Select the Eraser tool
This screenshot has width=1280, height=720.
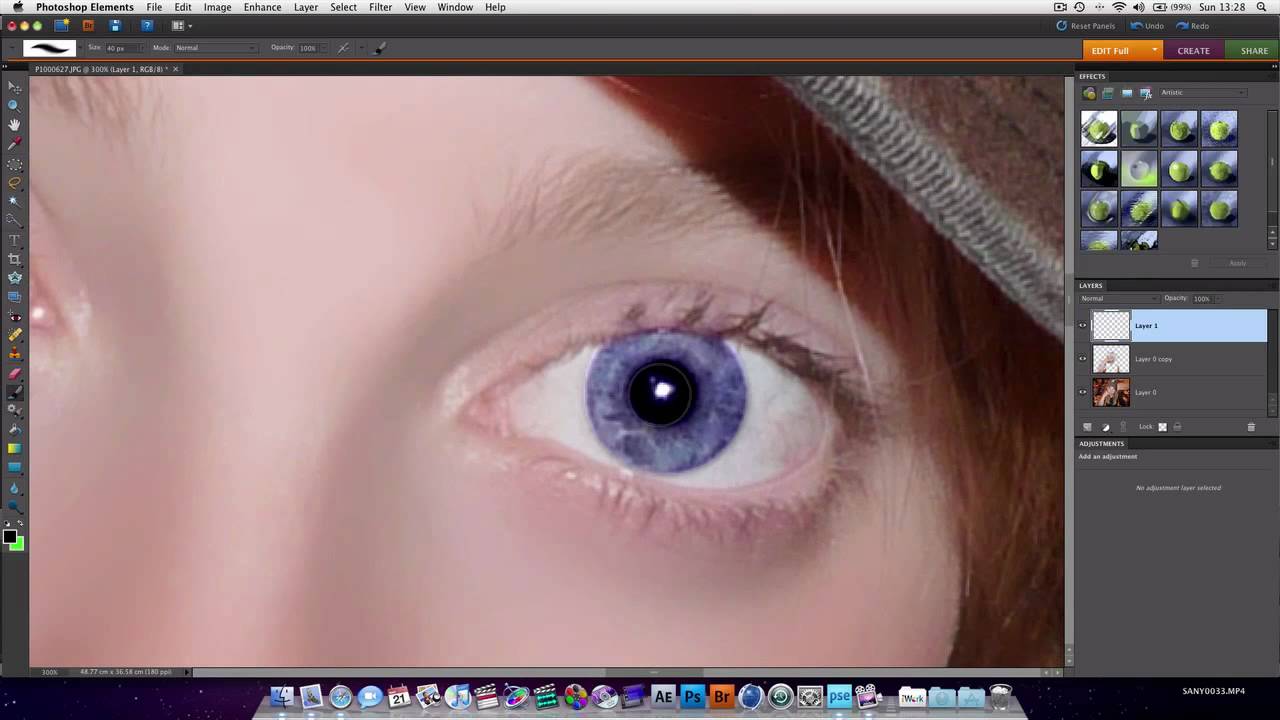pyautogui.click(x=14, y=373)
